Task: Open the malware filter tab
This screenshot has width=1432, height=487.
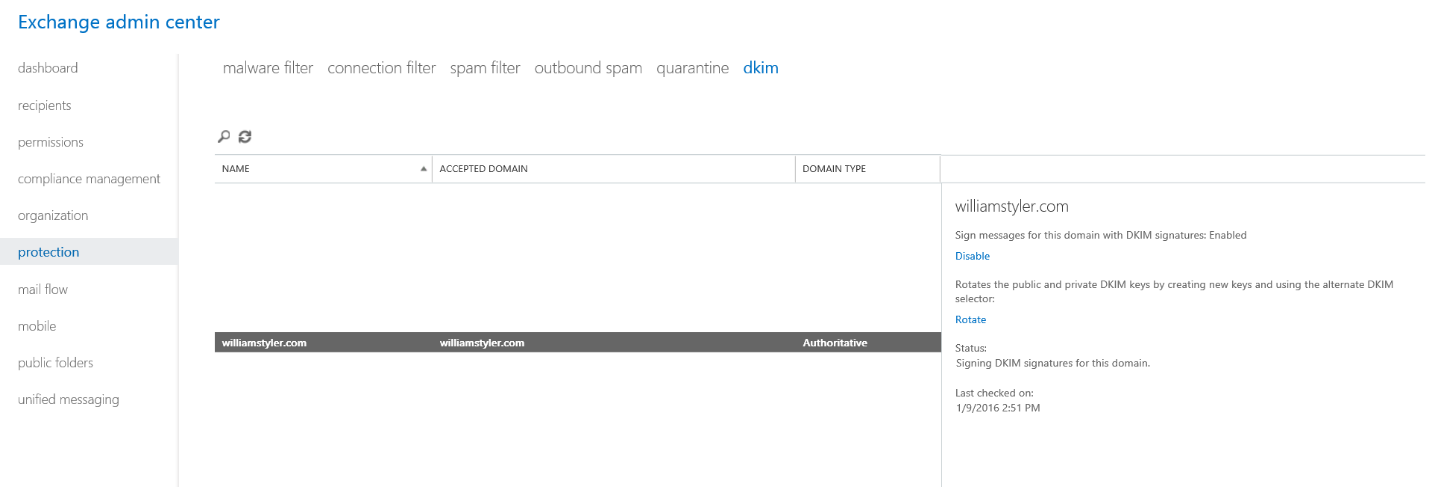Action: tap(268, 68)
